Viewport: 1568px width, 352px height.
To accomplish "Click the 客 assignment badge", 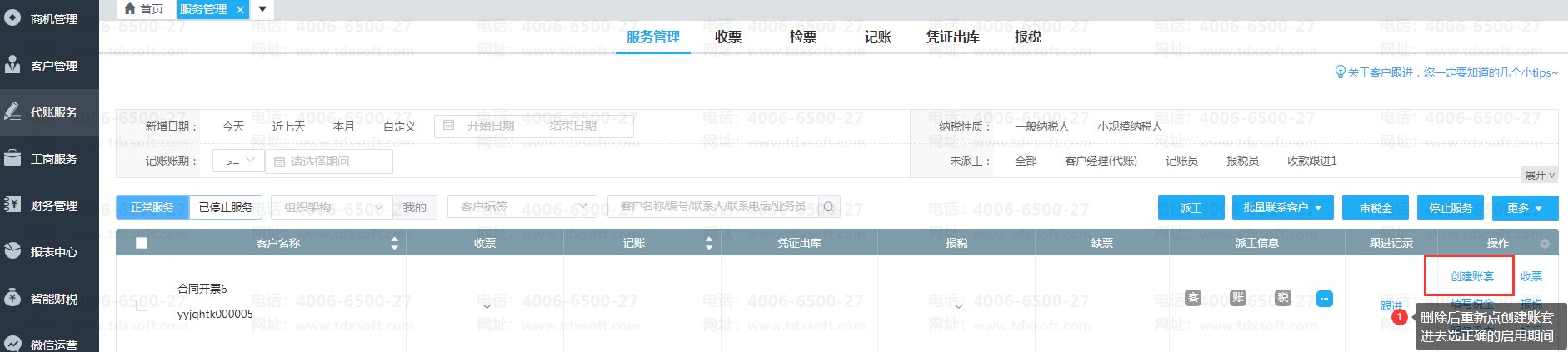I will click(x=1193, y=297).
